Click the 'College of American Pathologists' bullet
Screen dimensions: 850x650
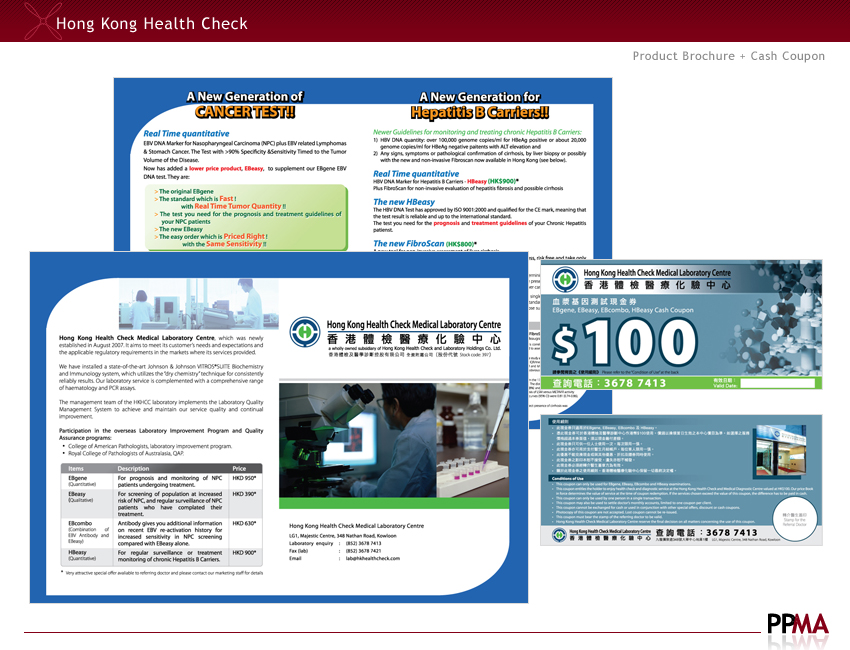150,446
